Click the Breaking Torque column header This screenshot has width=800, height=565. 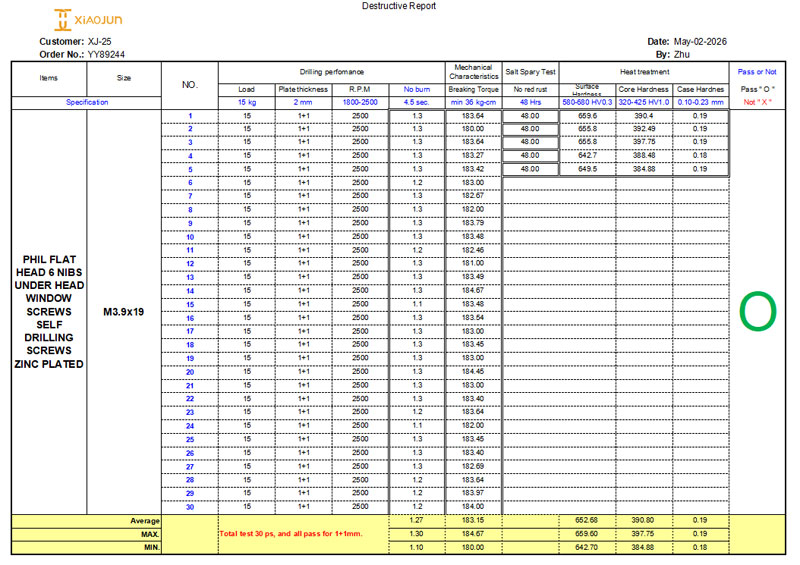(473, 89)
